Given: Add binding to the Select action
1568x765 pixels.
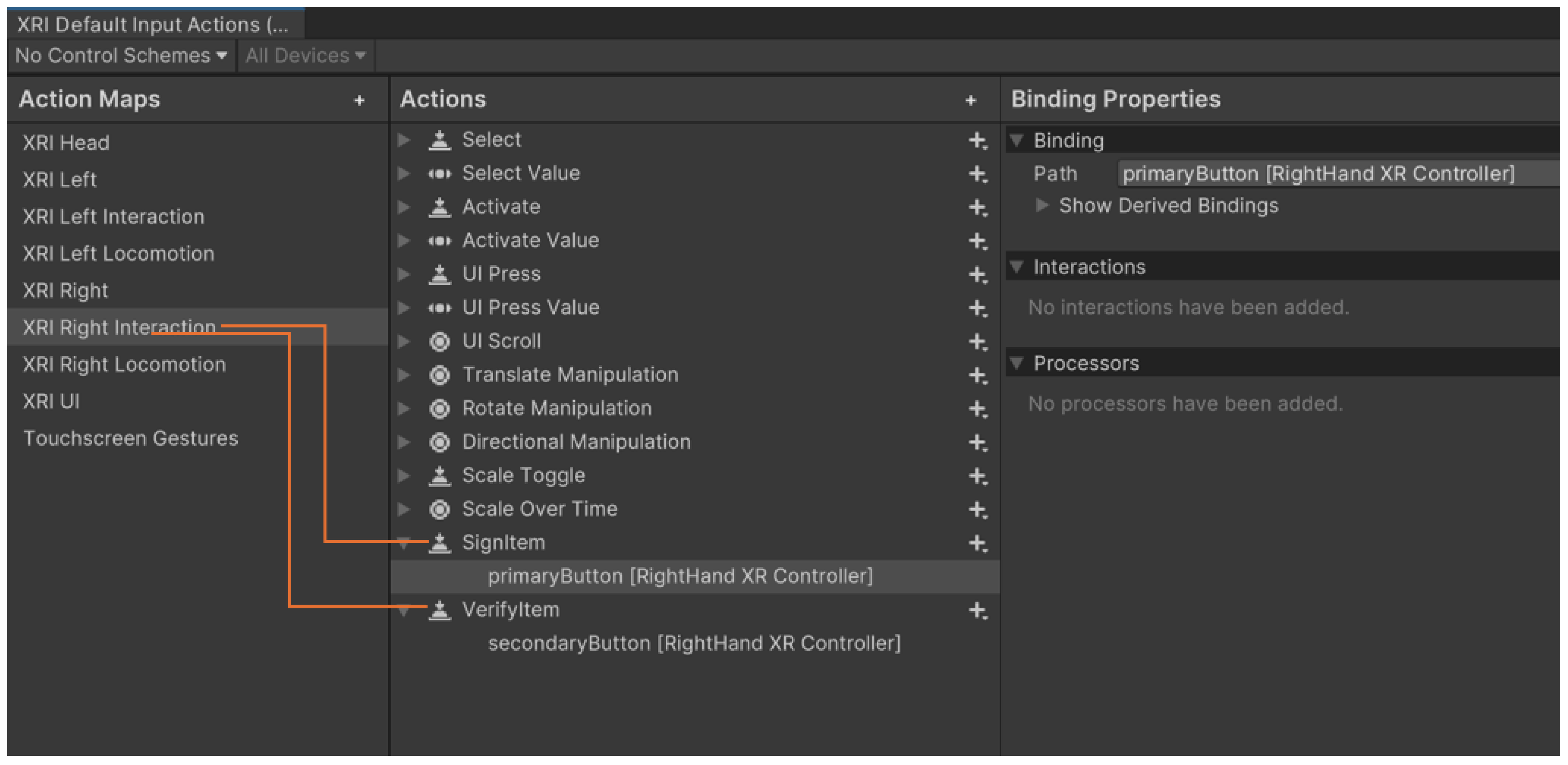Looking at the screenshot, I should point(978,141).
